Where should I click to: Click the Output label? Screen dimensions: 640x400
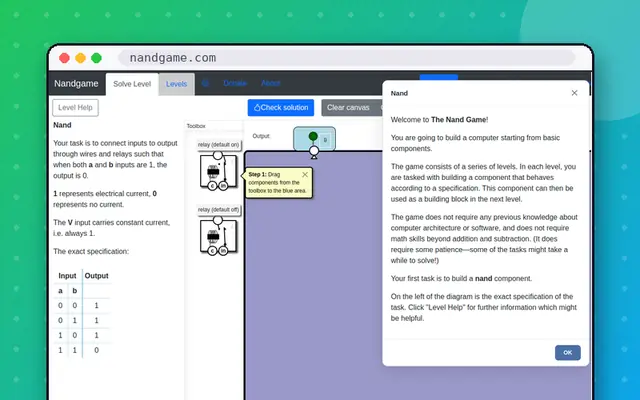point(261,136)
